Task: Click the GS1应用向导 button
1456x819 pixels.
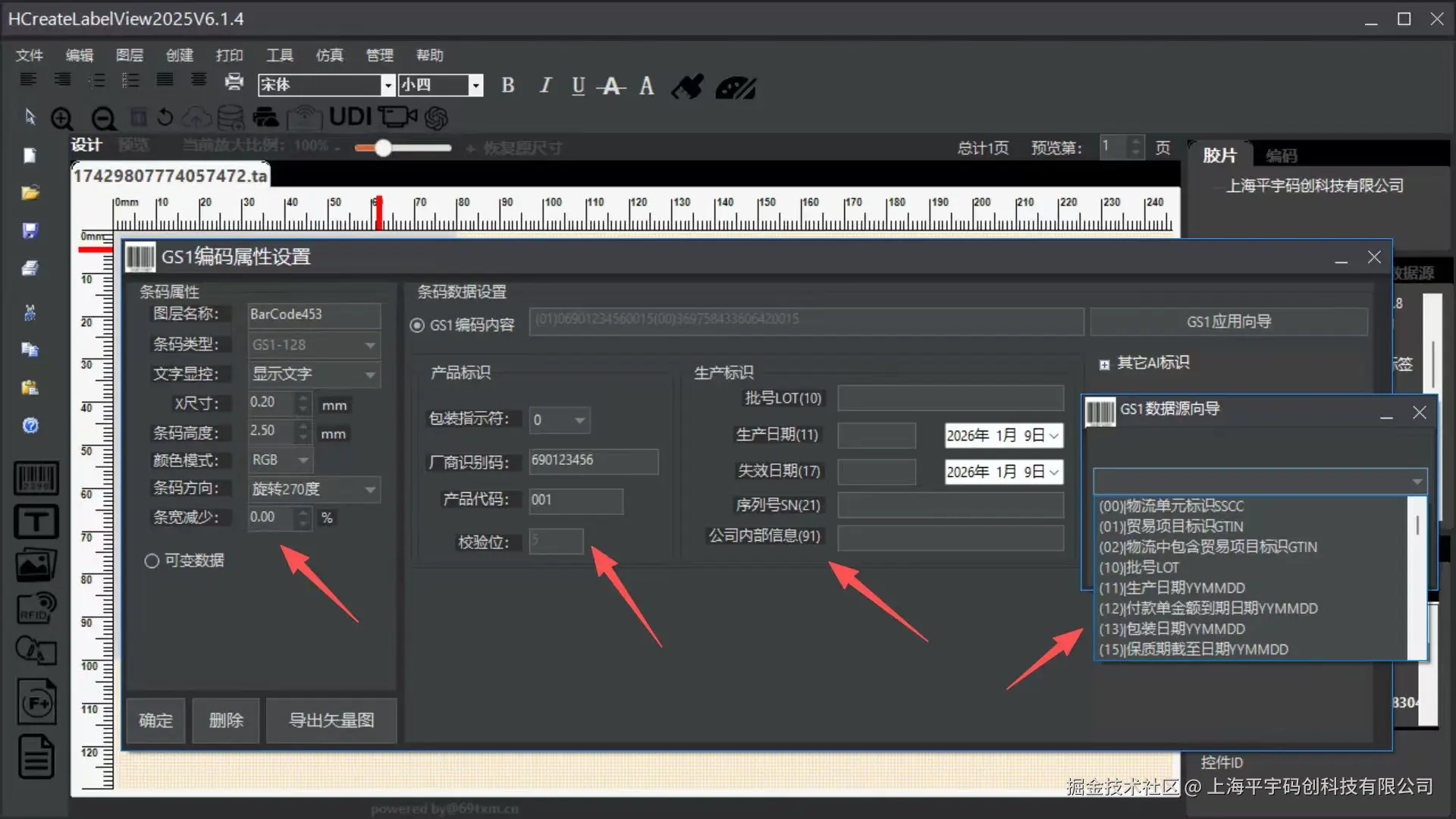Action: [x=1228, y=322]
